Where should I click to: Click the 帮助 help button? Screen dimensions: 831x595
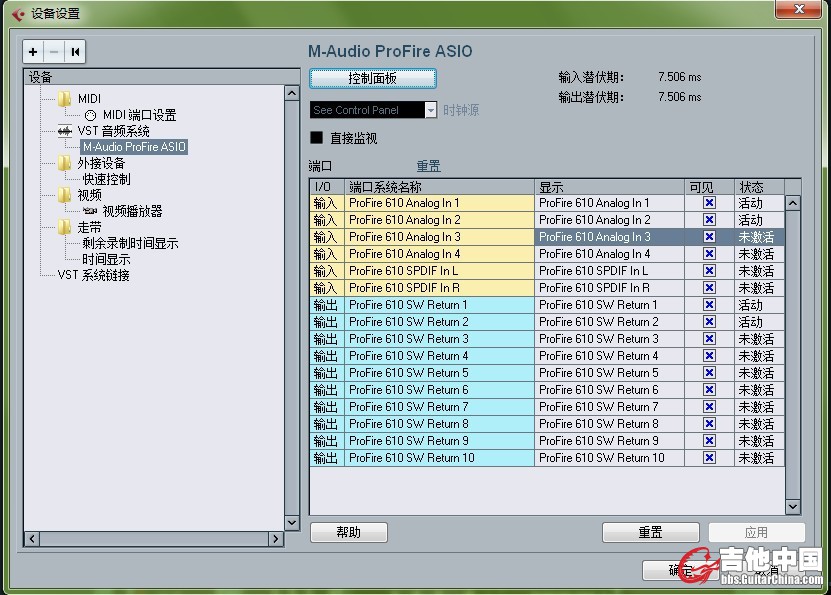click(x=349, y=532)
